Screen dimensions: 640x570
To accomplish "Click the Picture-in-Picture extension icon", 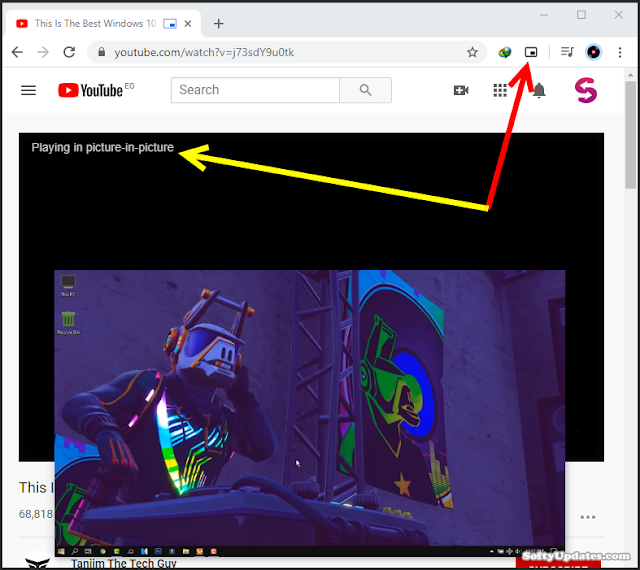I will click(x=531, y=52).
